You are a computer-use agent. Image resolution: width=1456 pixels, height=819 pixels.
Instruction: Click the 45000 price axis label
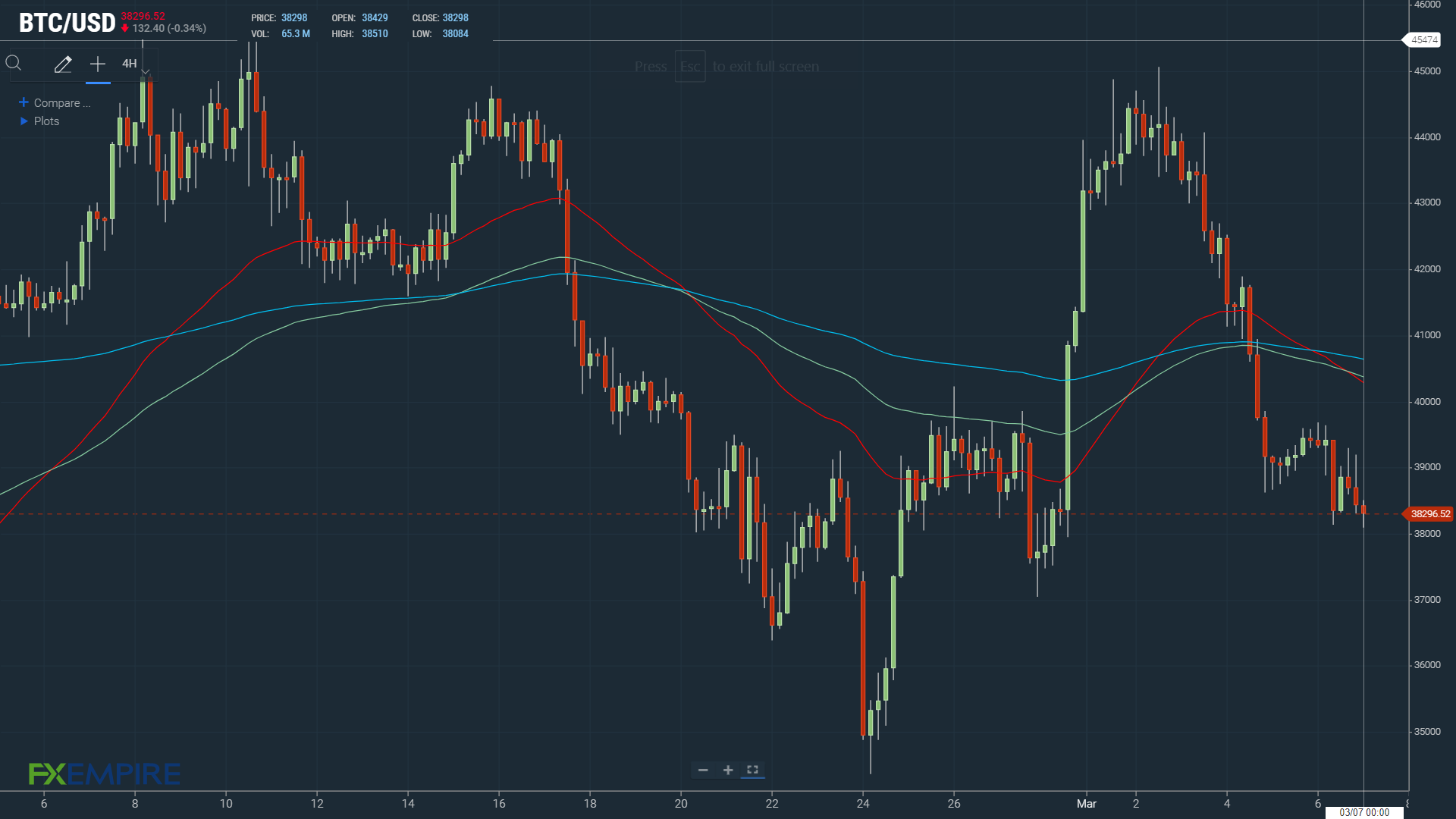(1427, 71)
